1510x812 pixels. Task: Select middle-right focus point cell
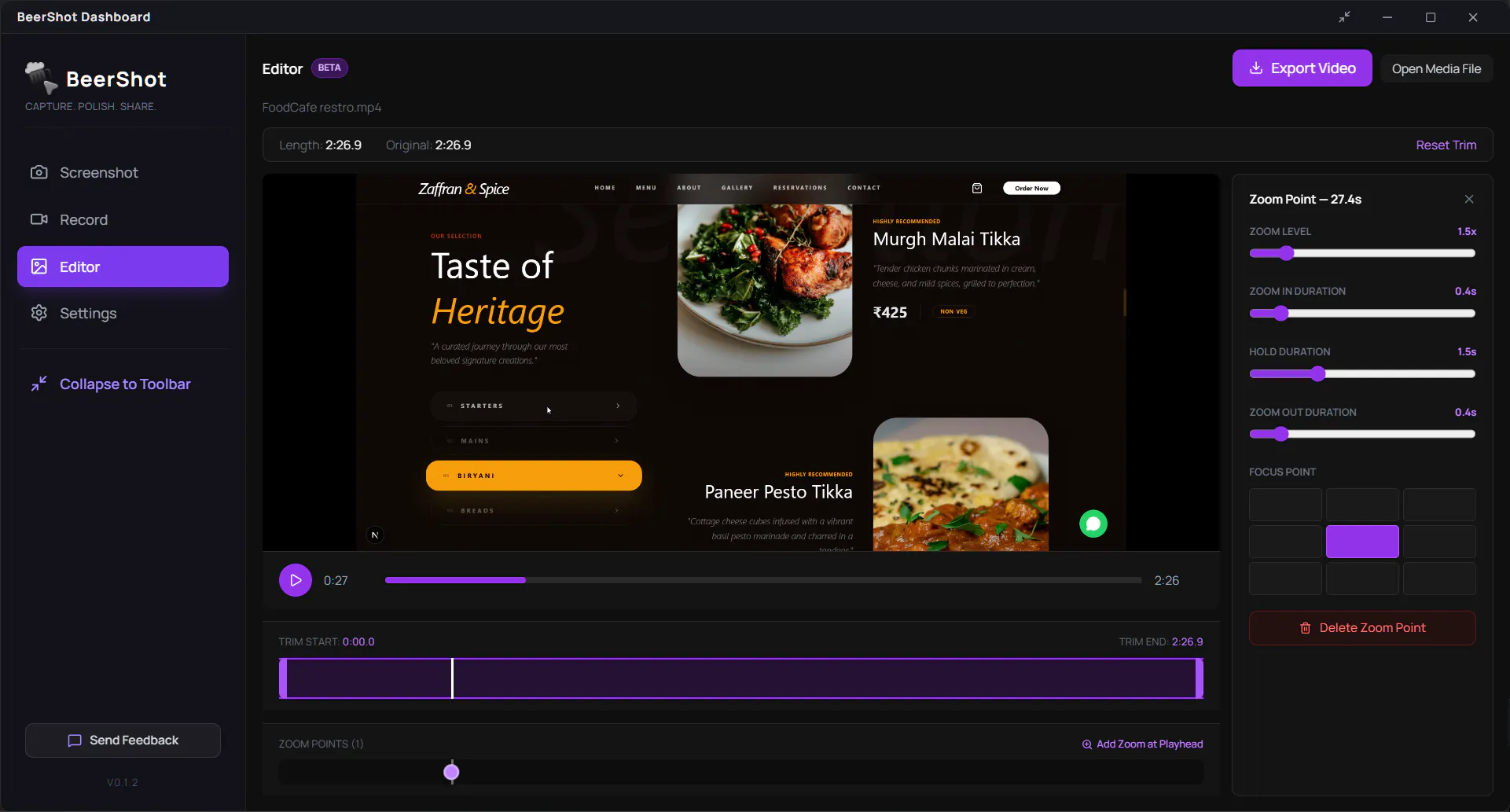pos(1439,542)
